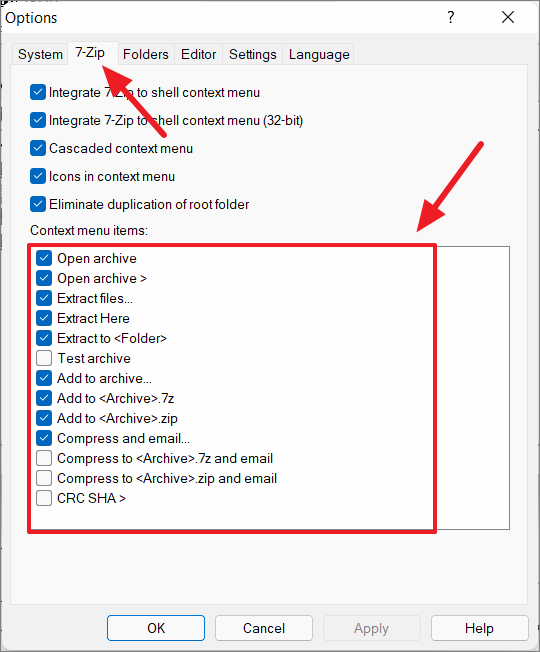Open Help from the dialog buttons
The width and height of the screenshot is (540, 652).
pyautogui.click(x=479, y=628)
